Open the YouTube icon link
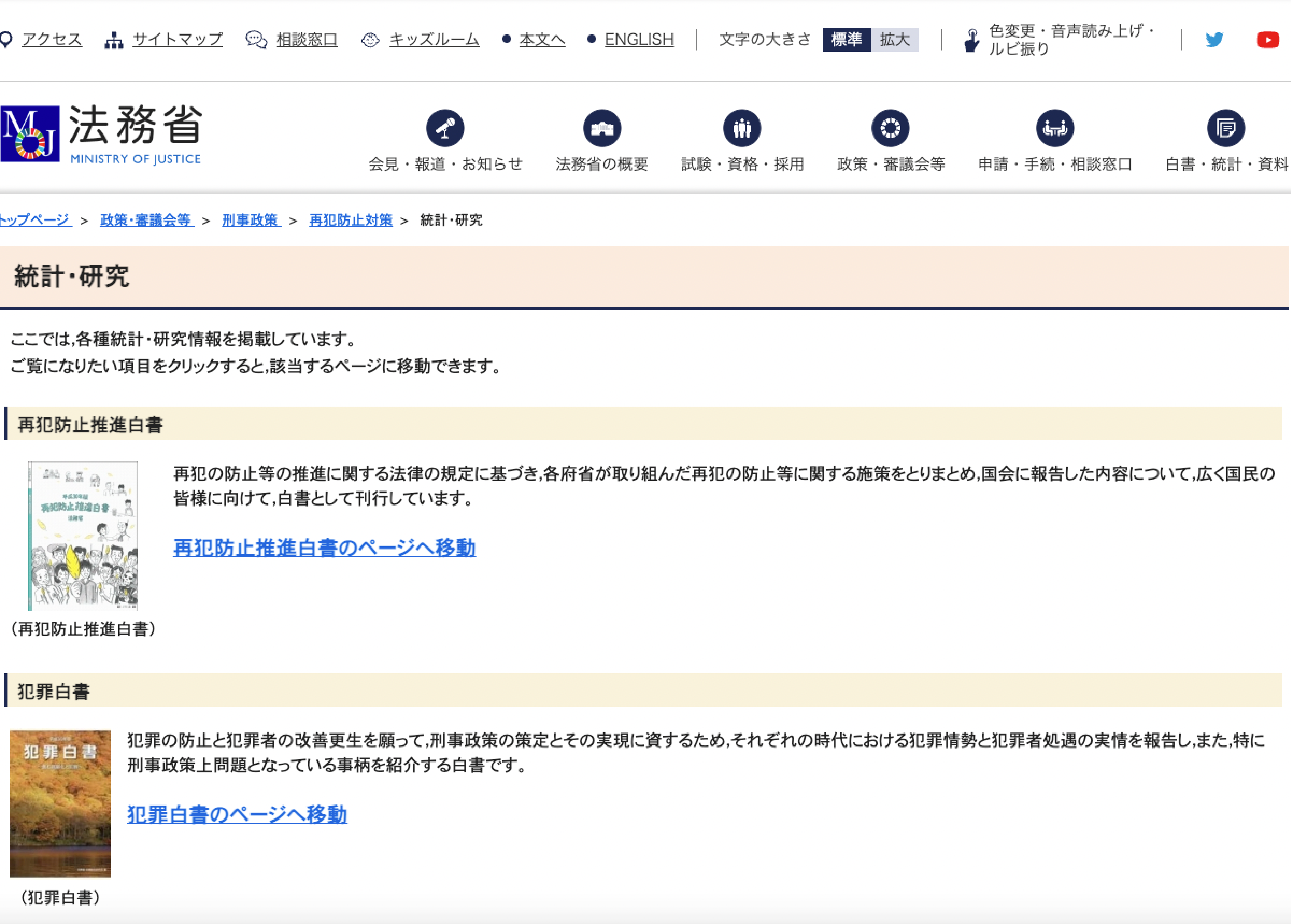1291x924 pixels. tap(1268, 40)
